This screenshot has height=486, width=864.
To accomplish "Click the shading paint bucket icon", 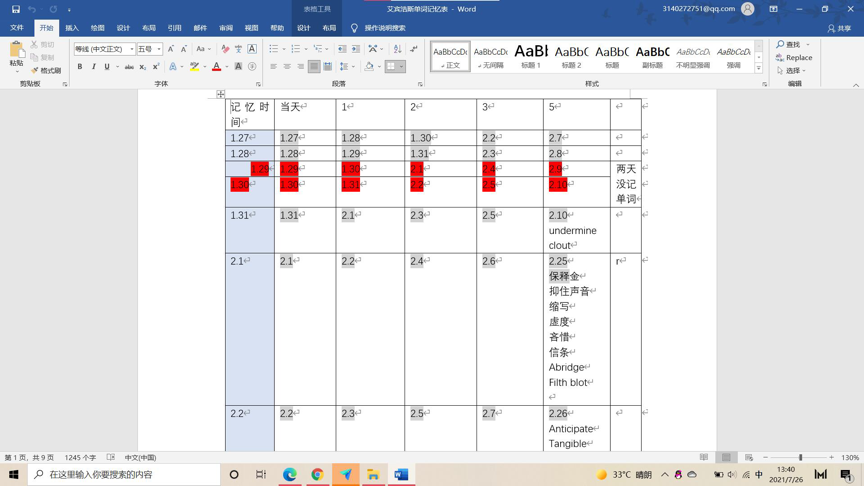I will (x=369, y=67).
